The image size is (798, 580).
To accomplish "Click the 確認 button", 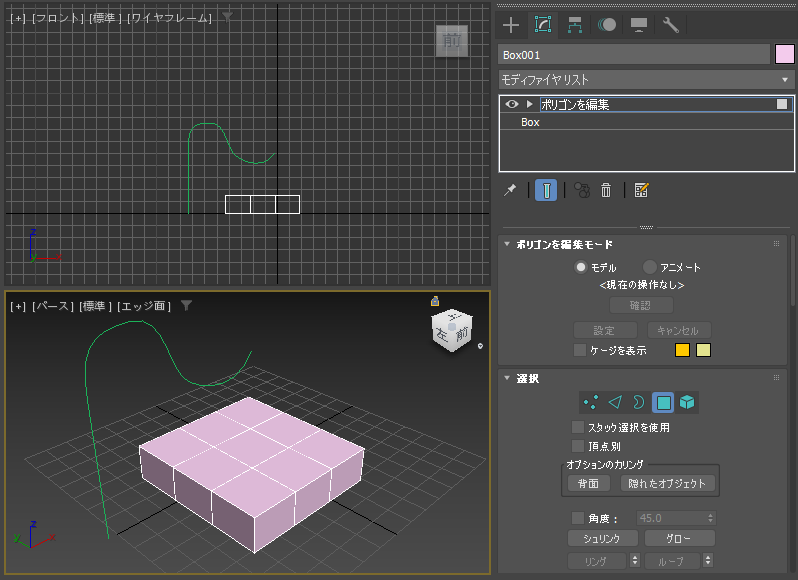I will point(641,305).
